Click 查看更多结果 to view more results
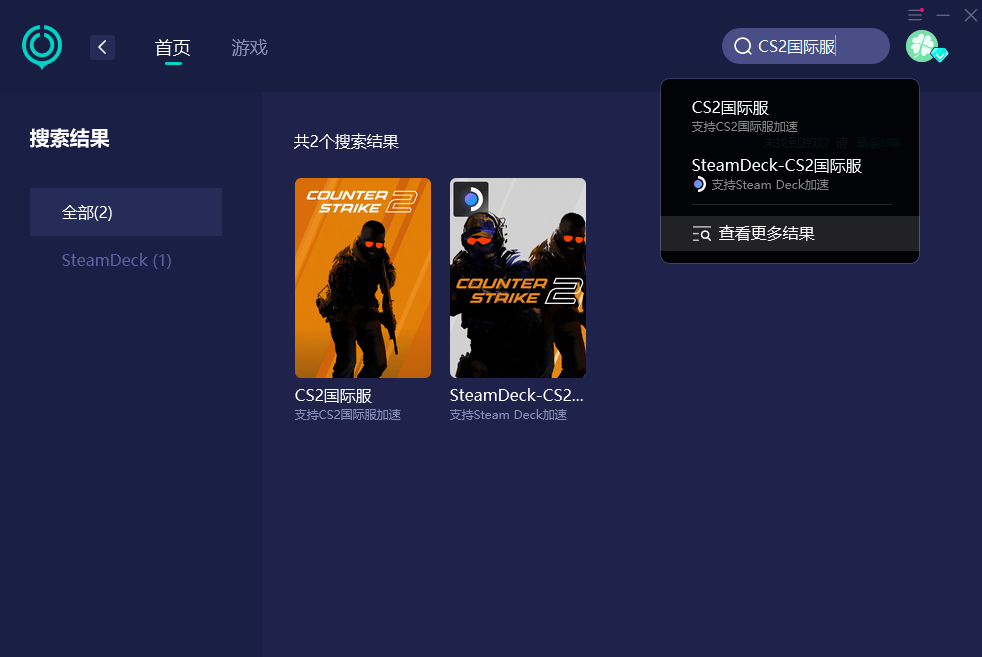Screen dimensions: 982x657 pyautogui.click(x=765, y=234)
